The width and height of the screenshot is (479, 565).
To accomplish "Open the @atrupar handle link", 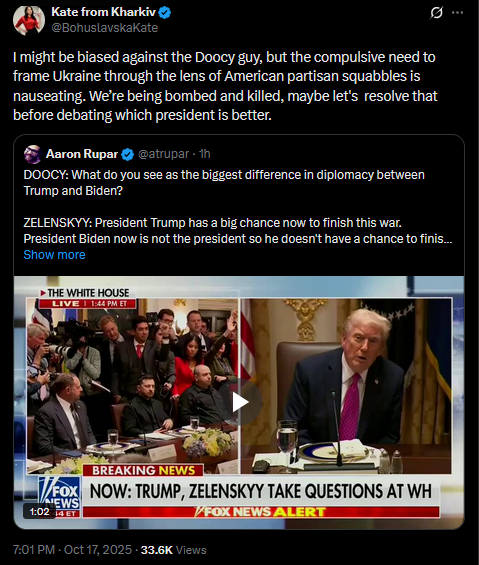I will pos(163,154).
